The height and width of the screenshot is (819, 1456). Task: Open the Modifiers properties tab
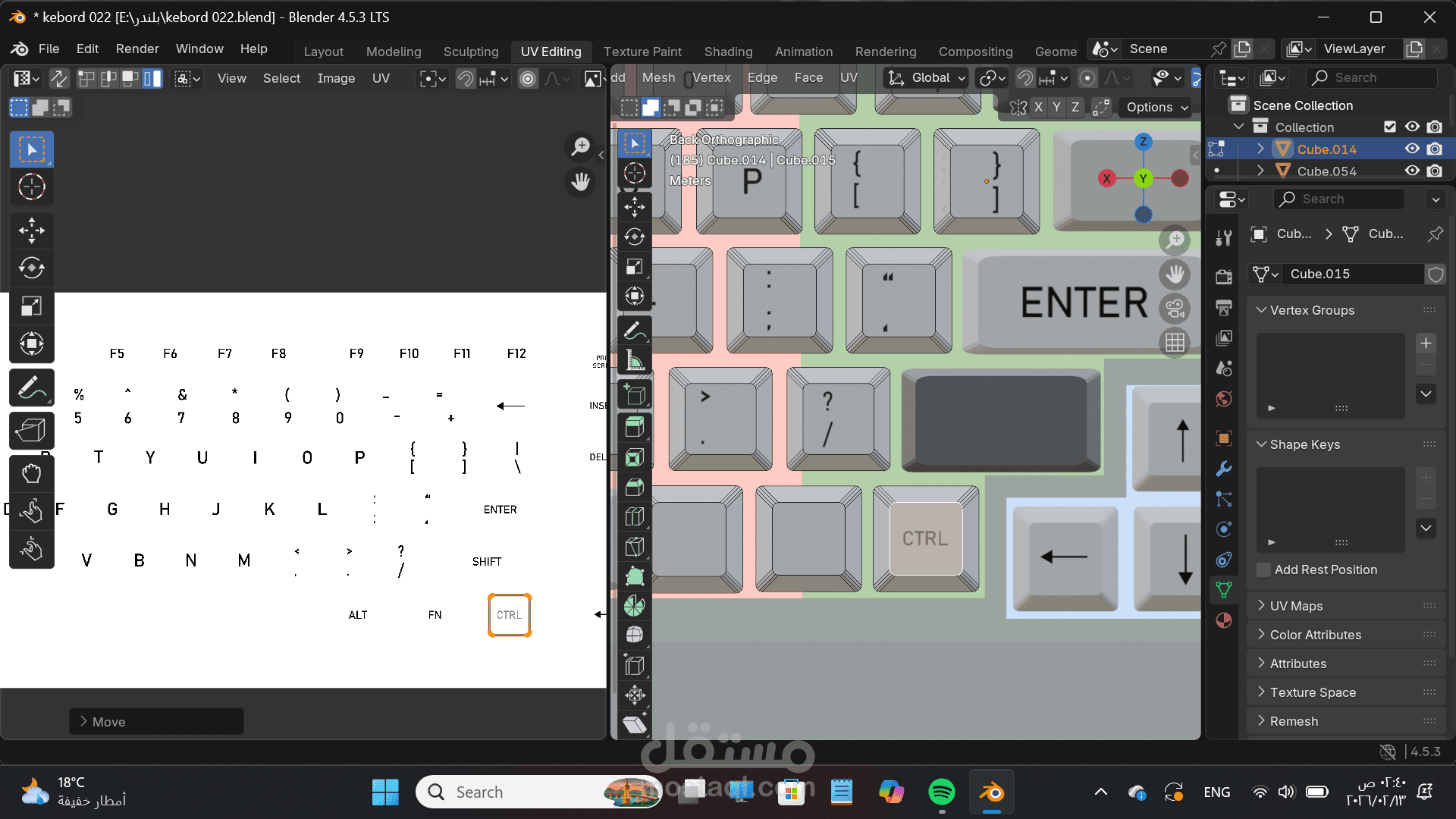pos(1223,469)
